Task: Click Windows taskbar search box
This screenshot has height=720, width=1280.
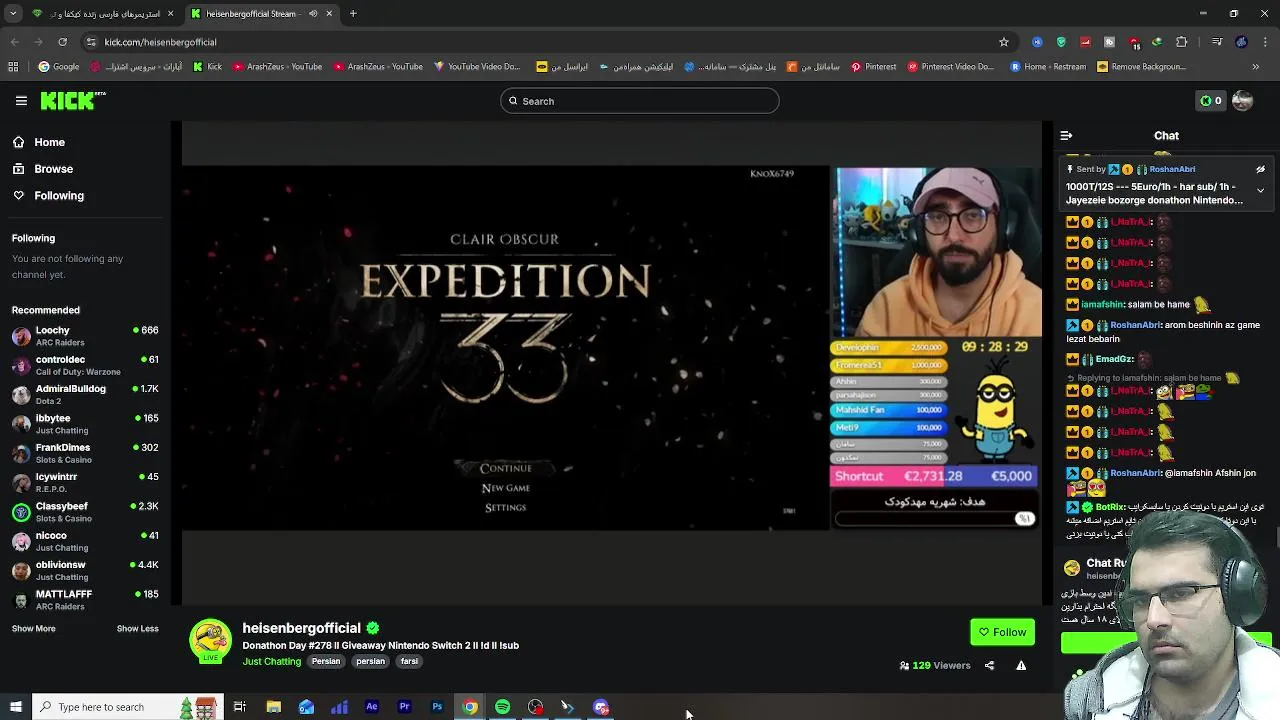Action: tap(126, 707)
